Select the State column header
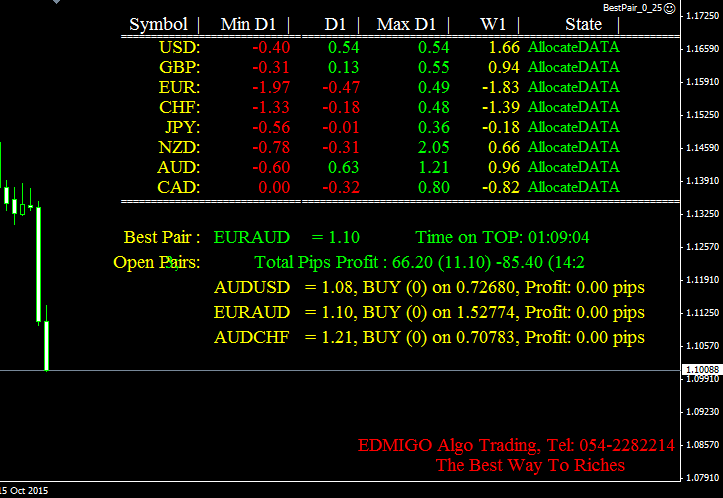Image resolution: width=723 pixels, height=498 pixels. coord(584,24)
